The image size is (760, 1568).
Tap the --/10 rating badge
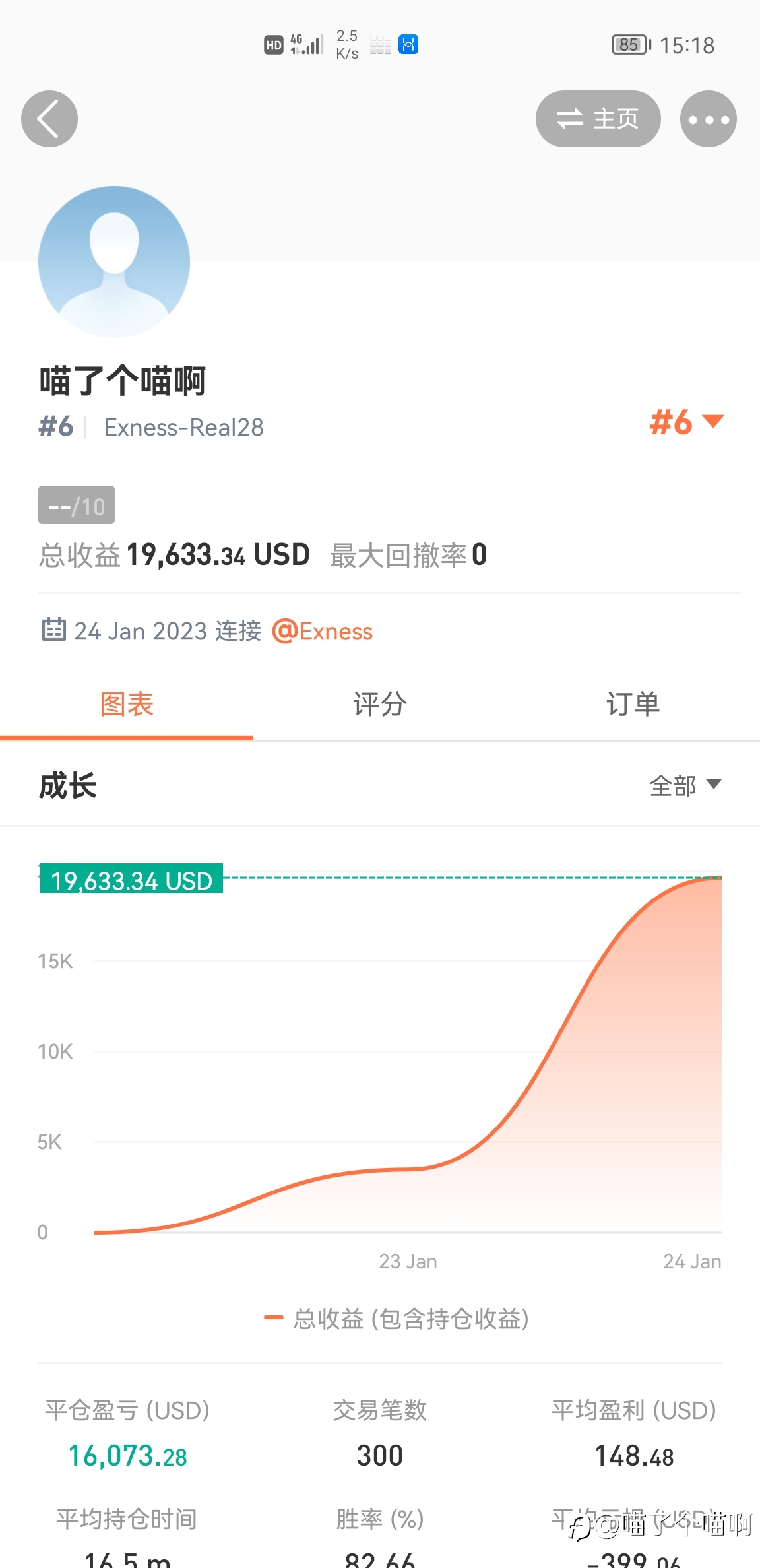pyautogui.click(x=77, y=506)
